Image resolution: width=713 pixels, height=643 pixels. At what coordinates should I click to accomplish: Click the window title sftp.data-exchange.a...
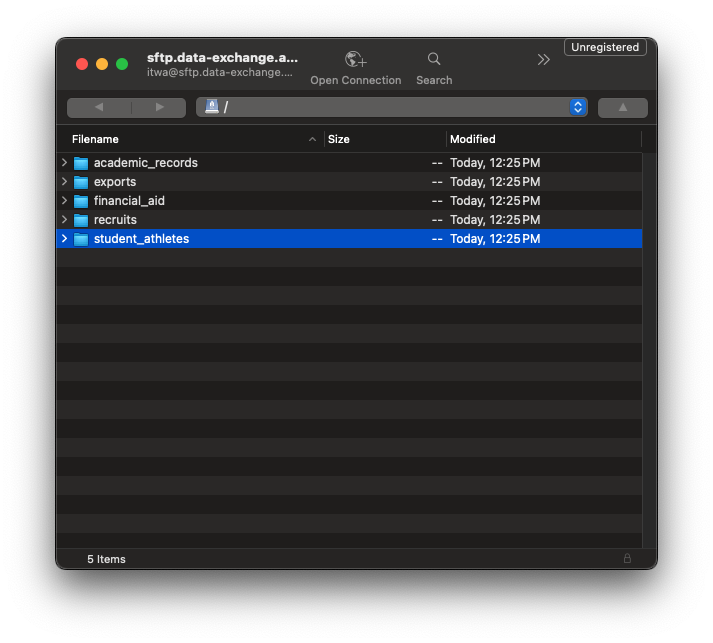222,58
